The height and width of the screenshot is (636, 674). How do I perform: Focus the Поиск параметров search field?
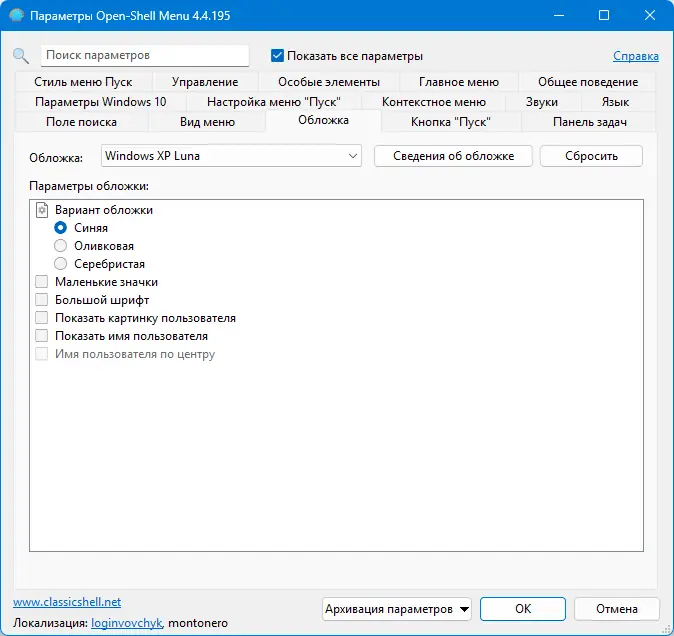point(145,55)
